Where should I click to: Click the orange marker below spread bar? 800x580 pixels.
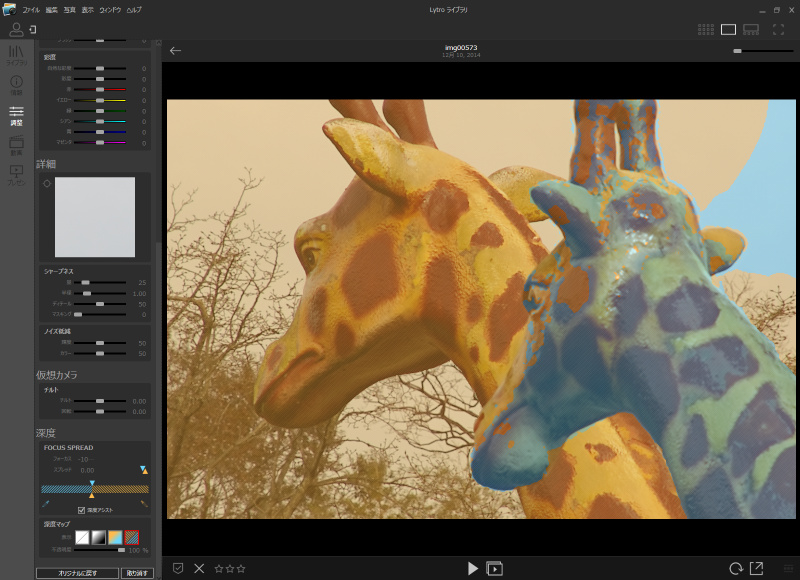click(x=92, y=495)
